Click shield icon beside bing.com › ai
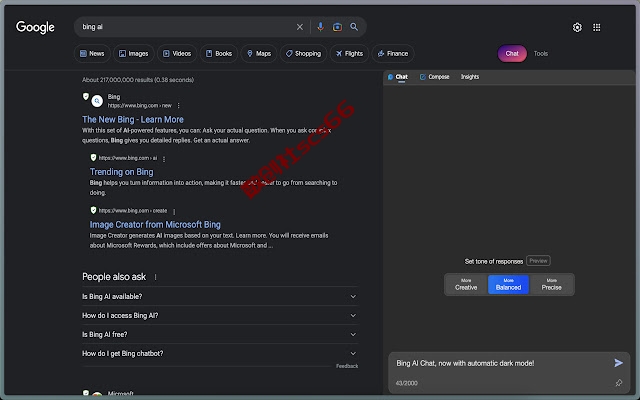The image size is (640, 400). coord(93,158)
